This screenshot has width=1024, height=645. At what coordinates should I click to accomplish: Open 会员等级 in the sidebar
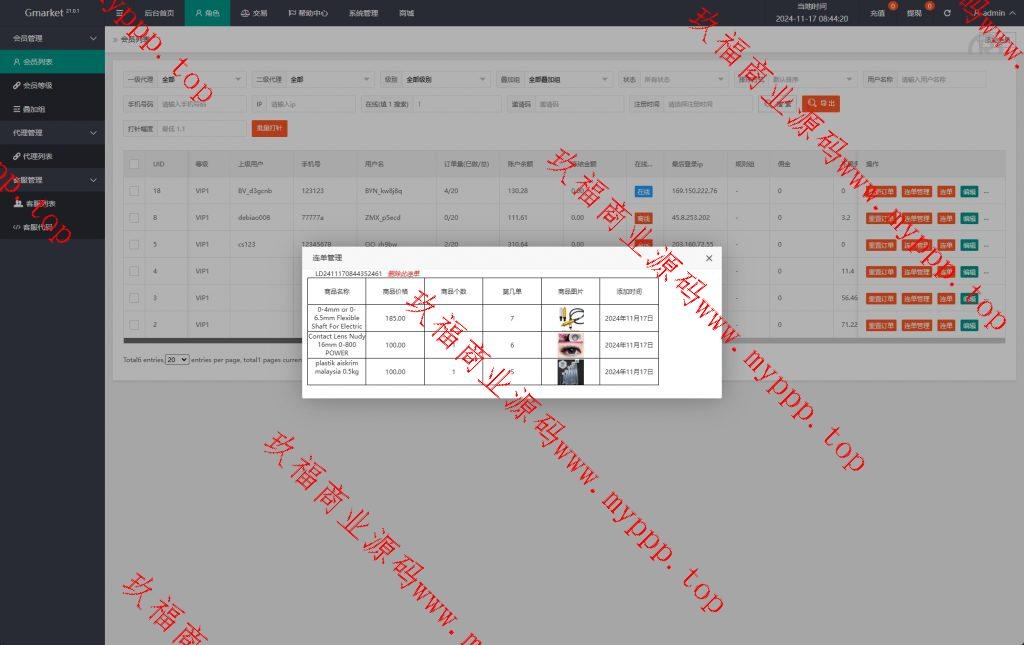pyautogui.click(x=38, y=85)
